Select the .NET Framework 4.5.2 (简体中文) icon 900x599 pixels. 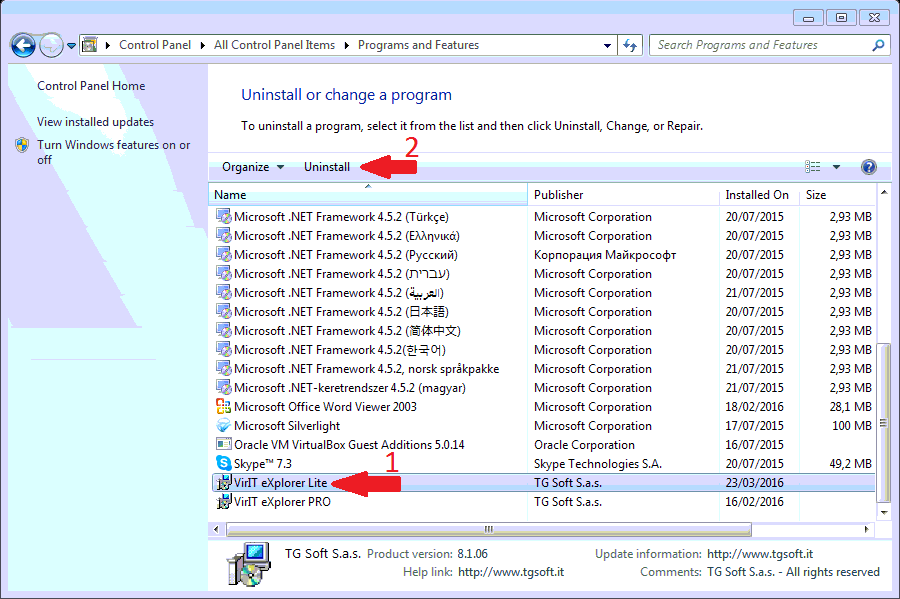click(223, 330)
